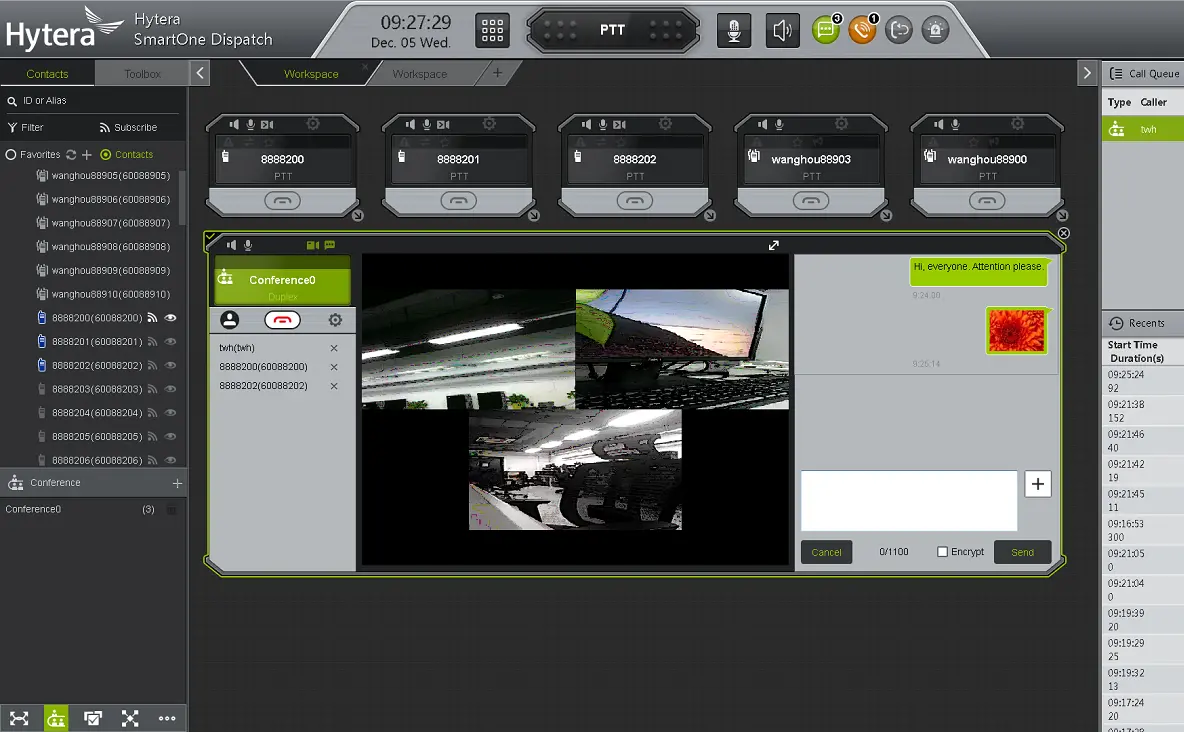Expand the 8888200 card using corner arrow
The image size is (1184, 732).
coord(357,215)
